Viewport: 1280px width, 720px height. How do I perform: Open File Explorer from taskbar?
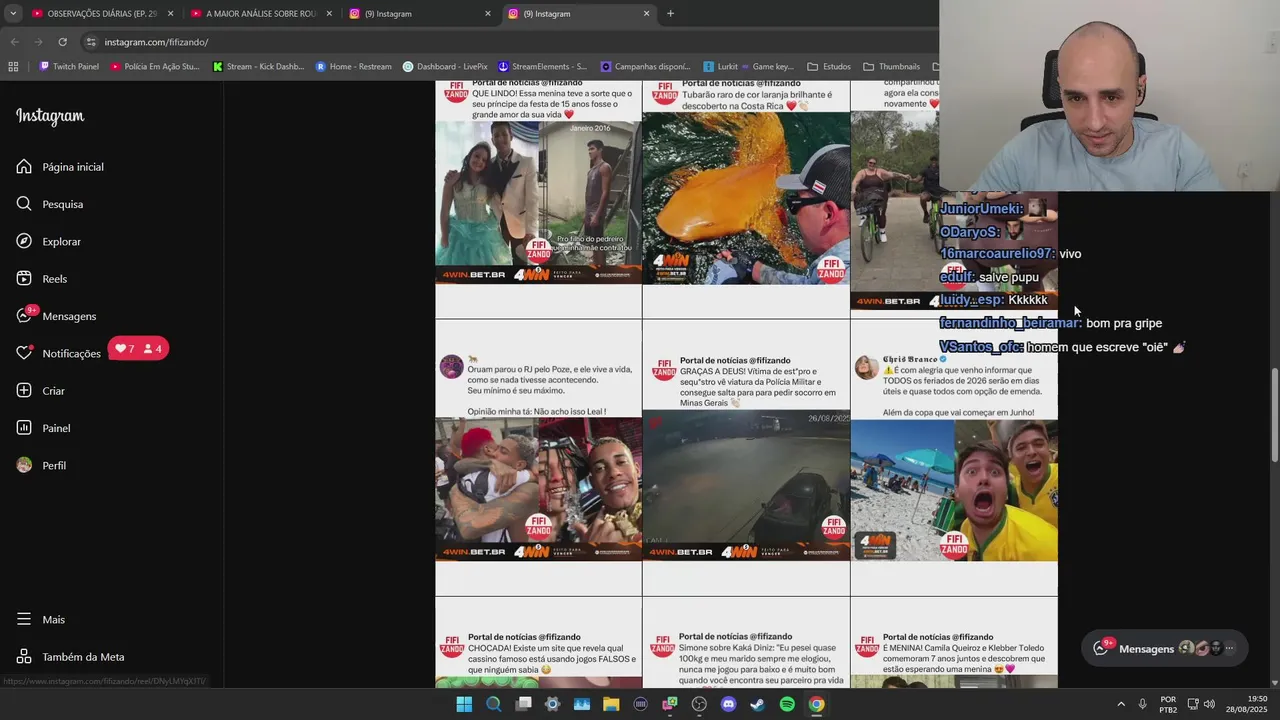[x=611, y=704]
